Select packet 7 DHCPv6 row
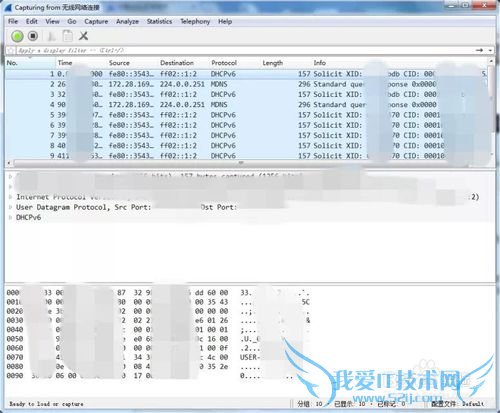The image size is (500, 413). pos(247,135)
